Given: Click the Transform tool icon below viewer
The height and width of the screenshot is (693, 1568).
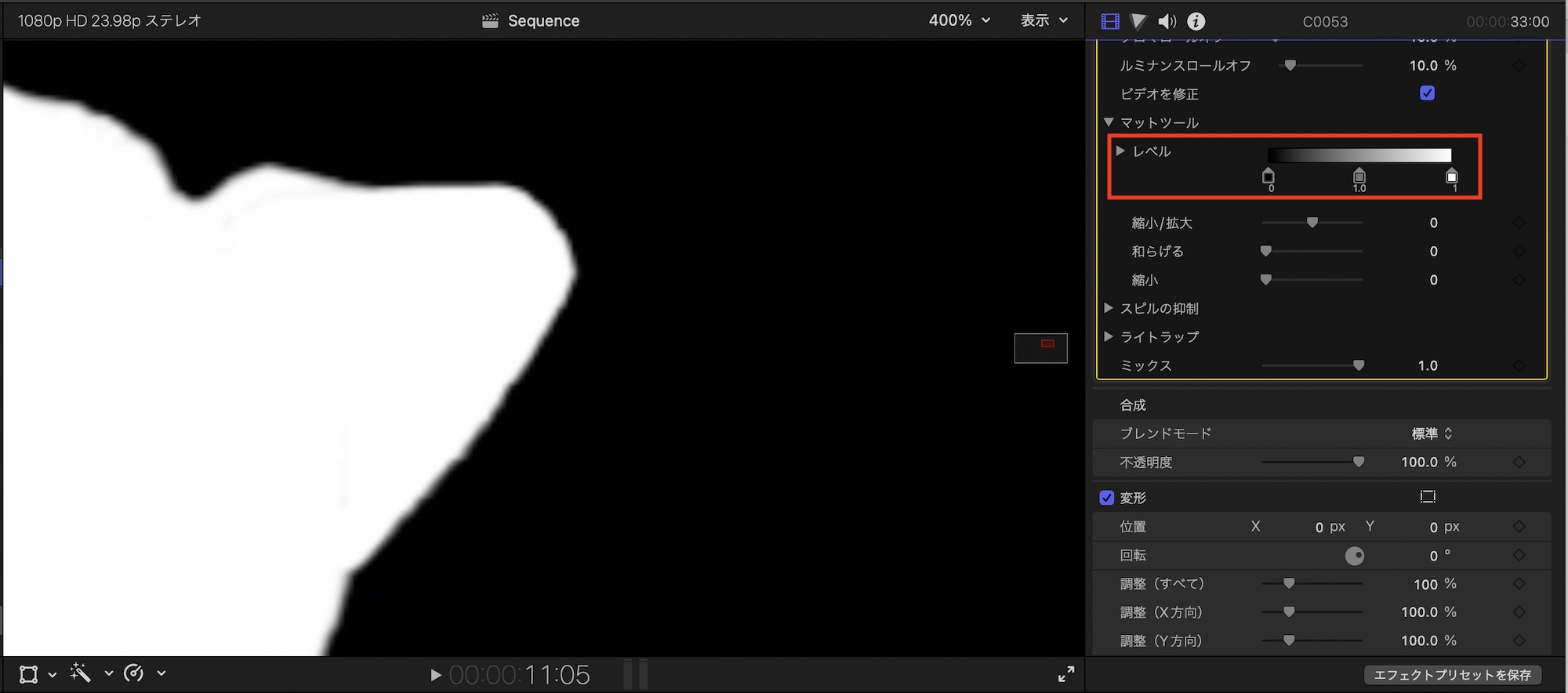Looking at the screenshot, I should click(x=29, y=674).
